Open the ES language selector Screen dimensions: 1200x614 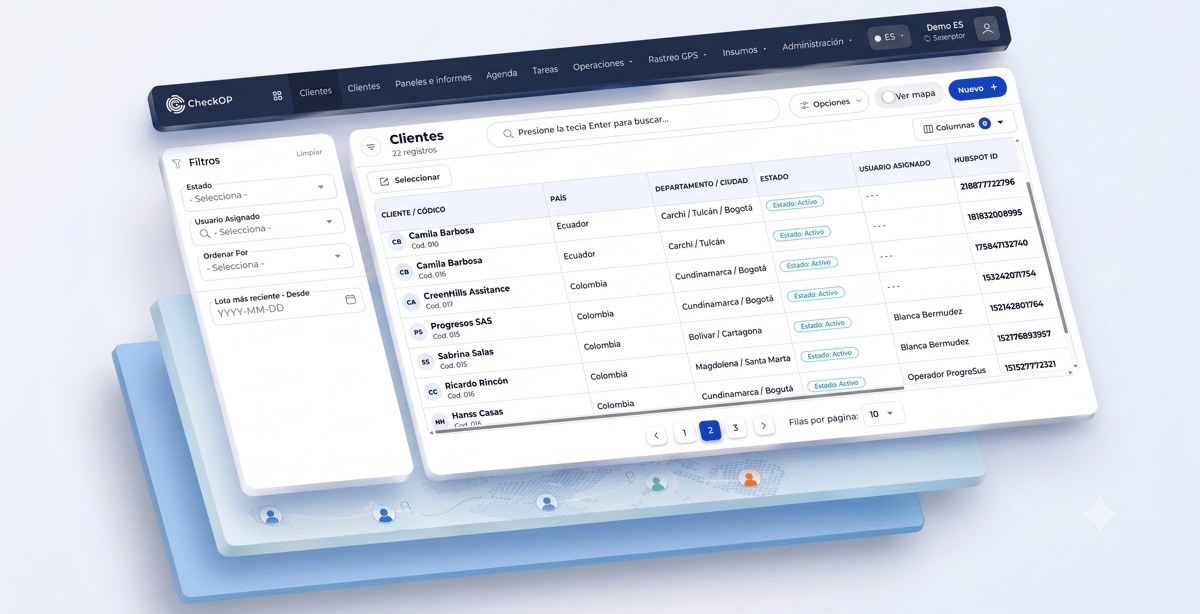coord(889,37)
